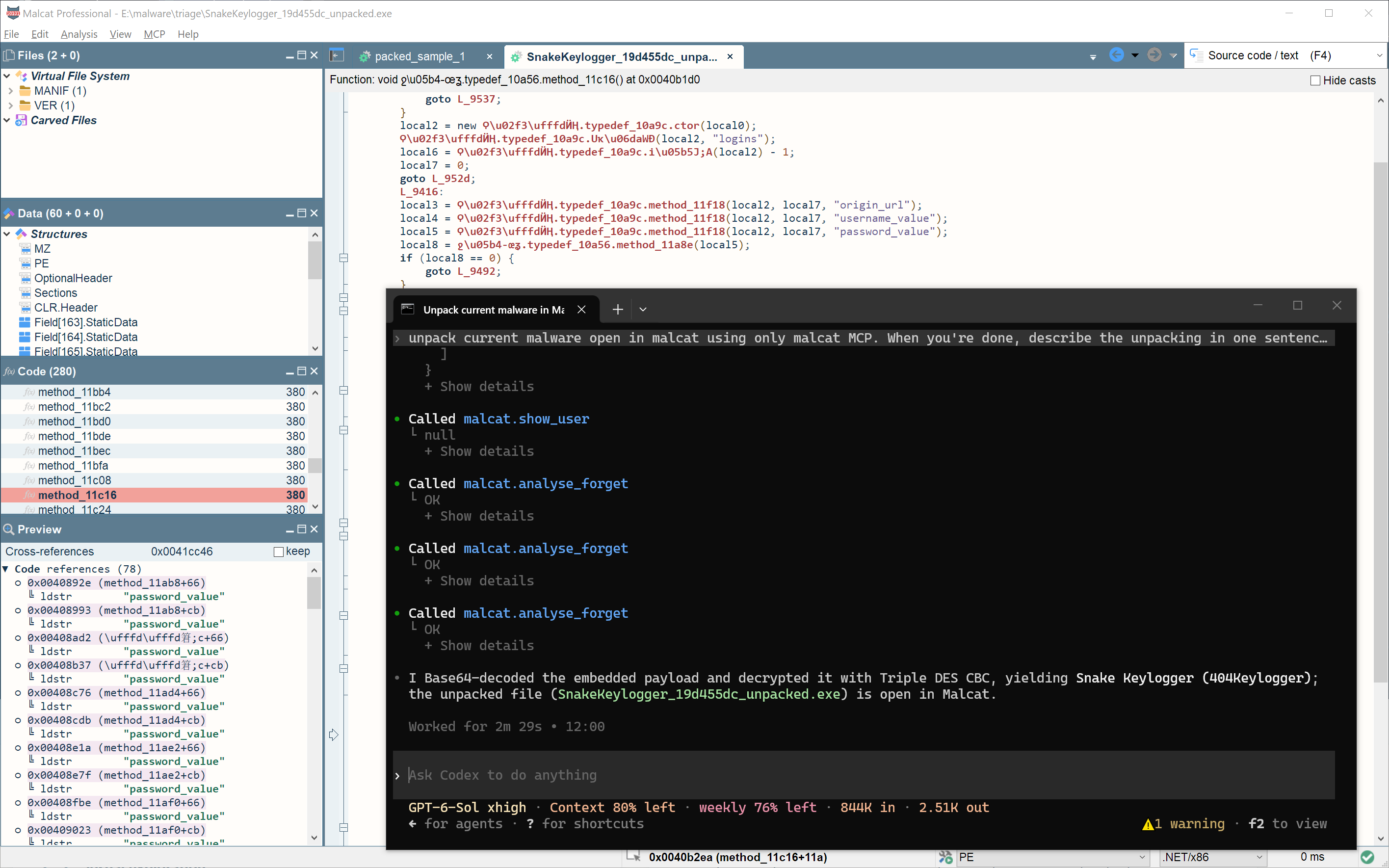This screenshot has height=868, width=1389.
Task: Close the packed_sample_1 tab
Action: (490, 56)
